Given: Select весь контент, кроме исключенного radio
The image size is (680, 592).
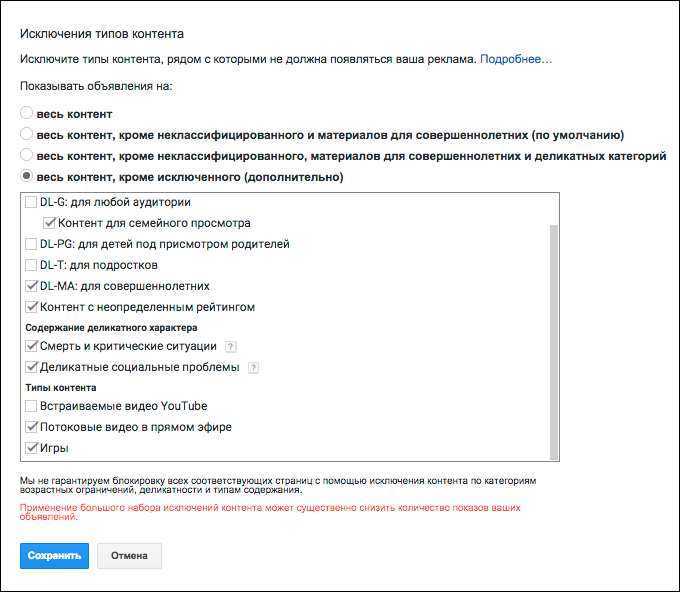Looking at the screenshot, I should click(26, 176).
